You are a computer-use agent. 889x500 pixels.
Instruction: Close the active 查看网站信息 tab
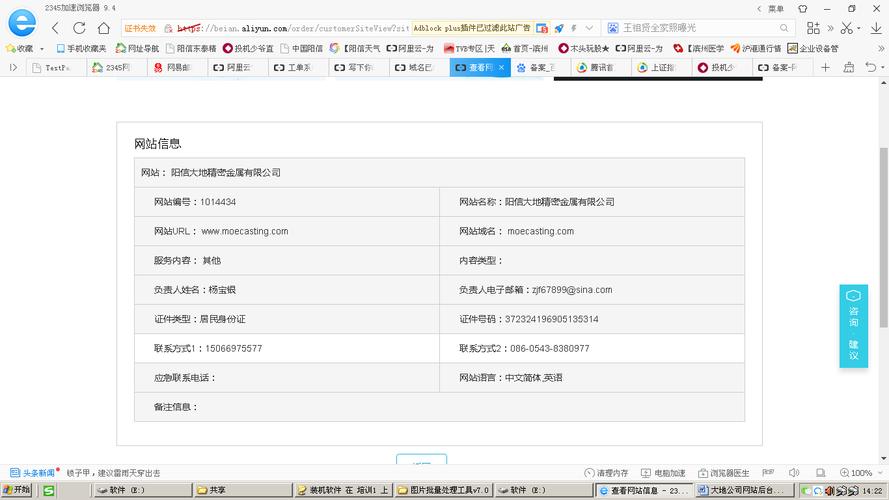[501, 67]
